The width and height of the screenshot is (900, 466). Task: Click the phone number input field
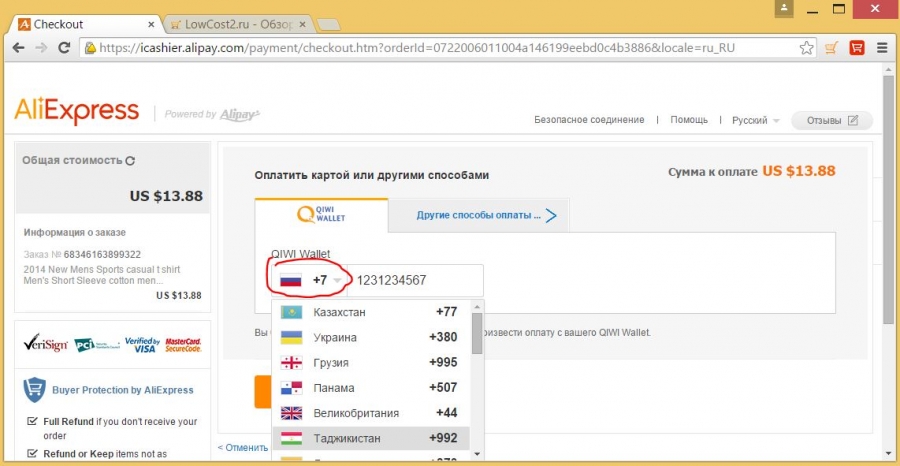tap(416, 281)
